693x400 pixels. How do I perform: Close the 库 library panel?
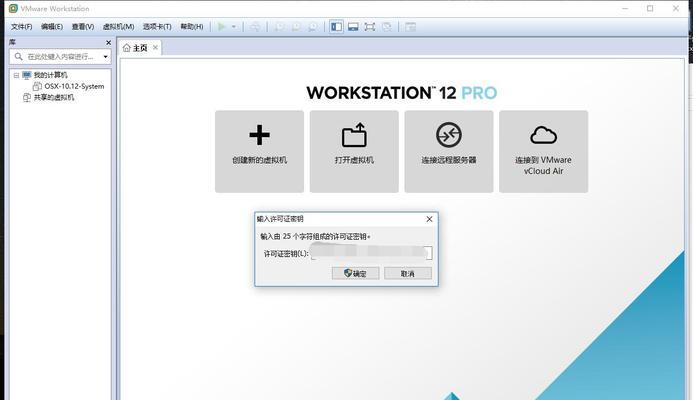tap(108, 42)
